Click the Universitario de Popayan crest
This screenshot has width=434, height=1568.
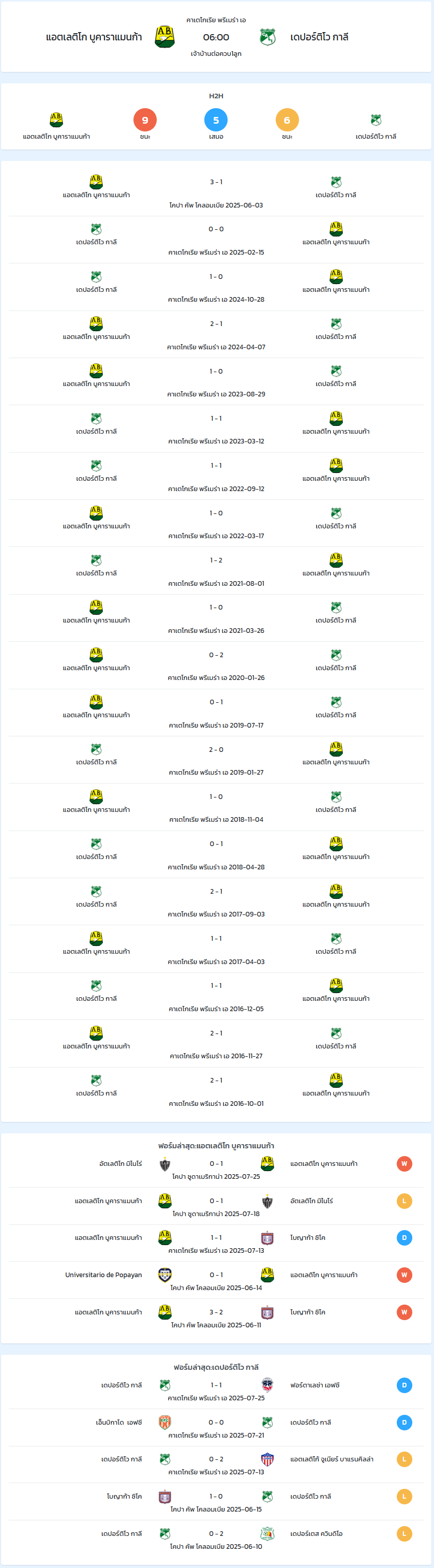[x=165, y=1275]
